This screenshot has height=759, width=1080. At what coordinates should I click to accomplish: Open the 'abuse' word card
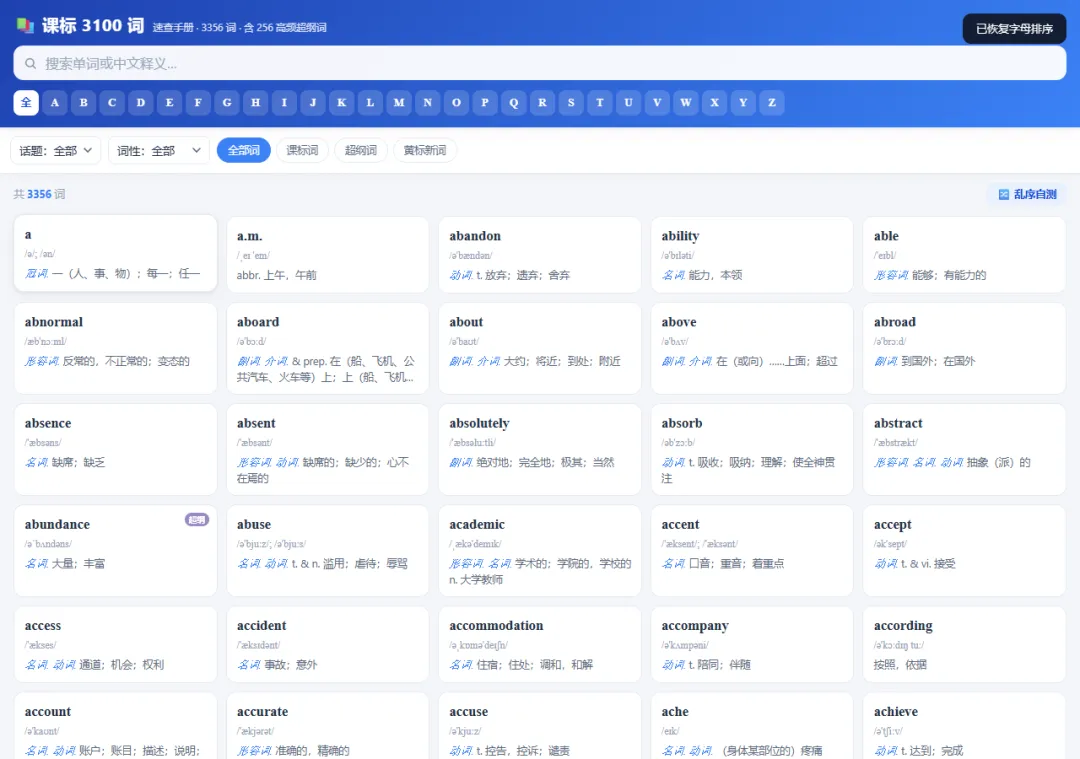tap(328, 551)
